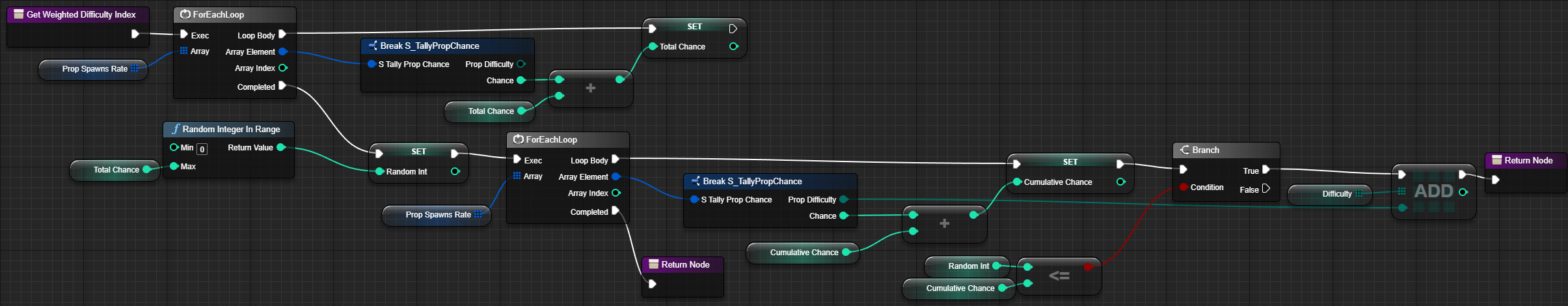Select the Return Node below the second ForEachLoop
This screenshot has height=306, width=1568.
click(684, 265)
